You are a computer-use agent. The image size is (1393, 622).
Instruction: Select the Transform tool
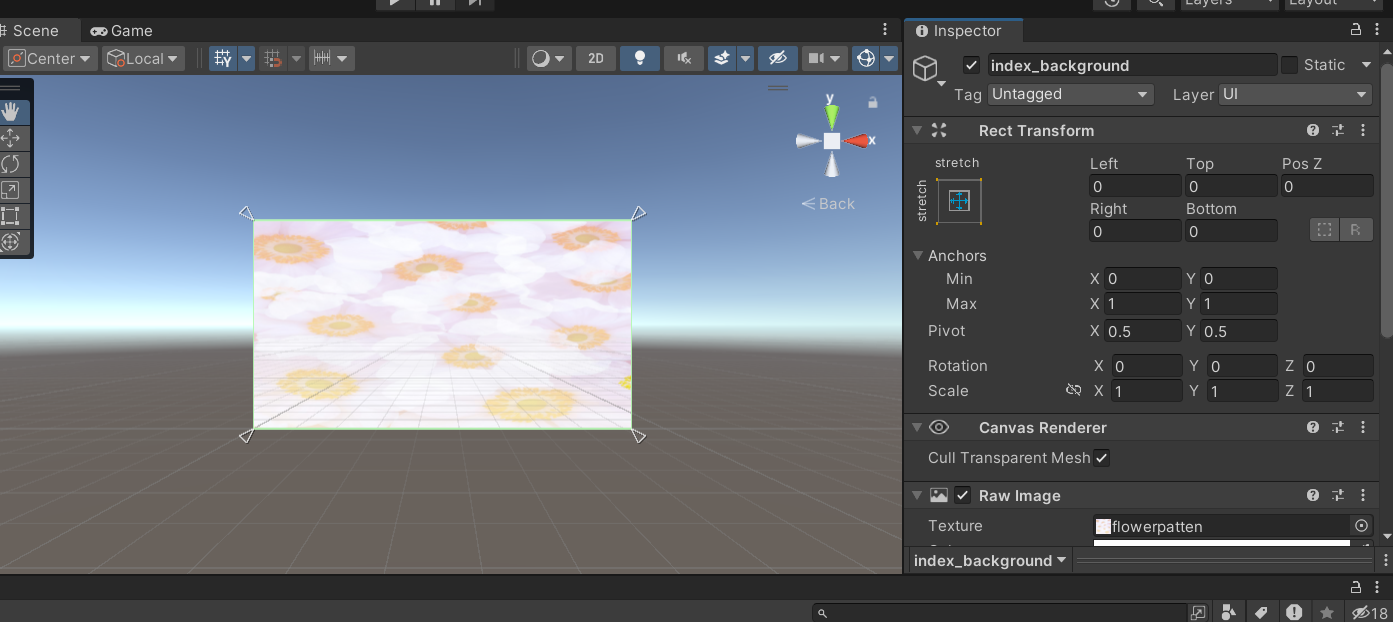click(11, 242)
